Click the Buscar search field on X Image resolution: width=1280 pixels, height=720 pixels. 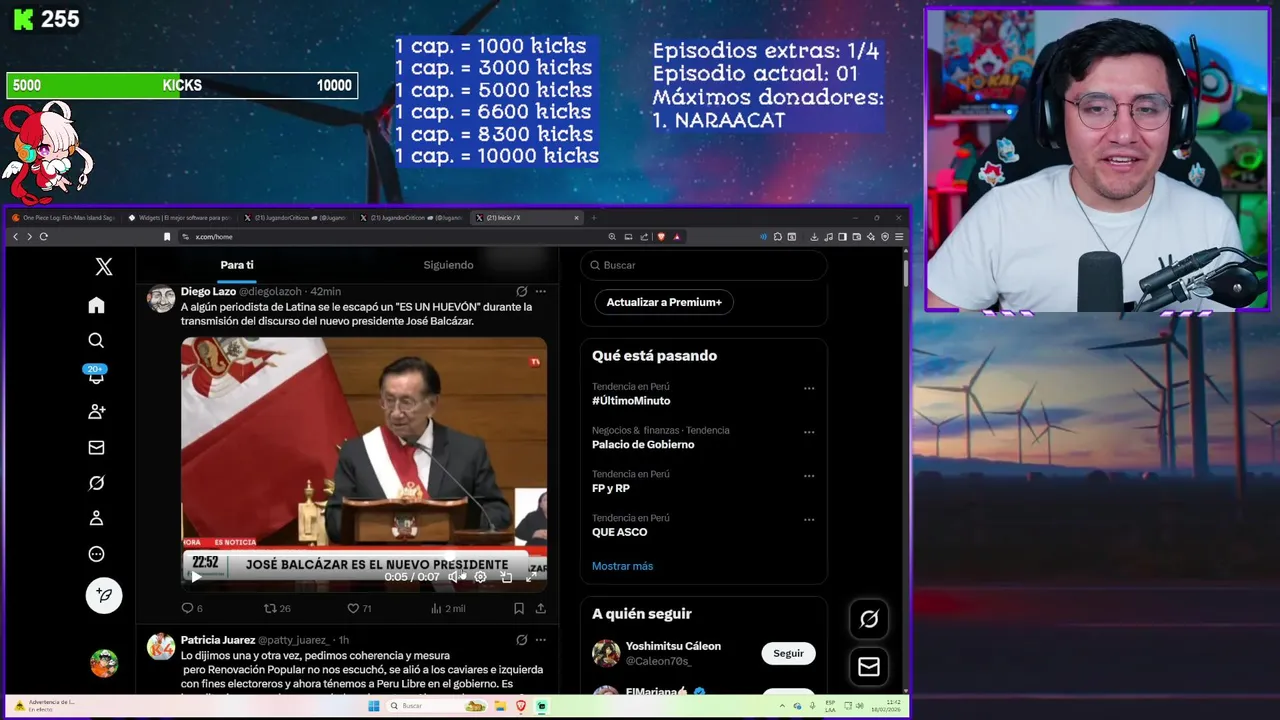tap(704, 265)
